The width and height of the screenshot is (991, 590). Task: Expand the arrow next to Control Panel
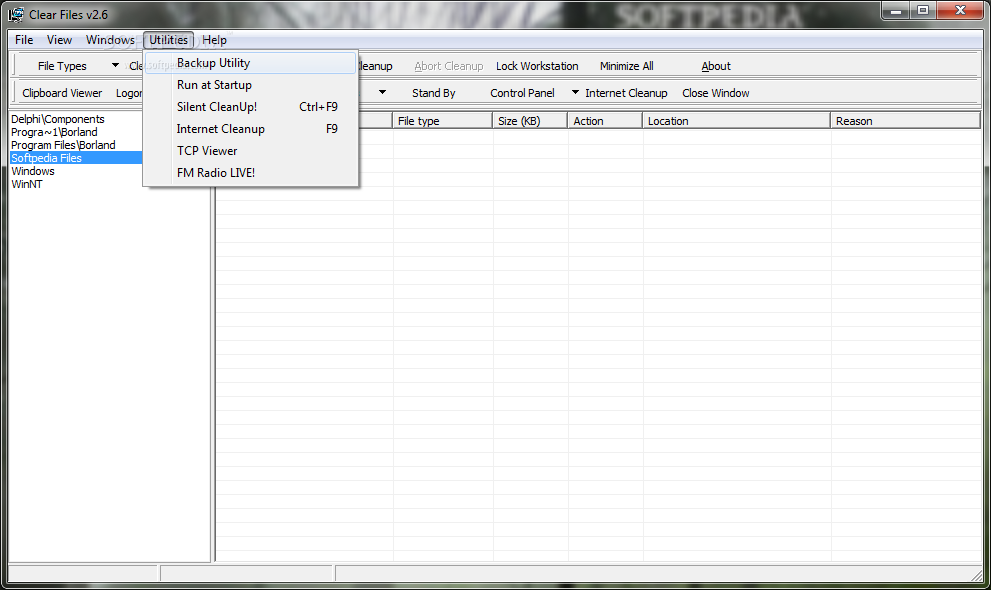[x=575, y=92]
